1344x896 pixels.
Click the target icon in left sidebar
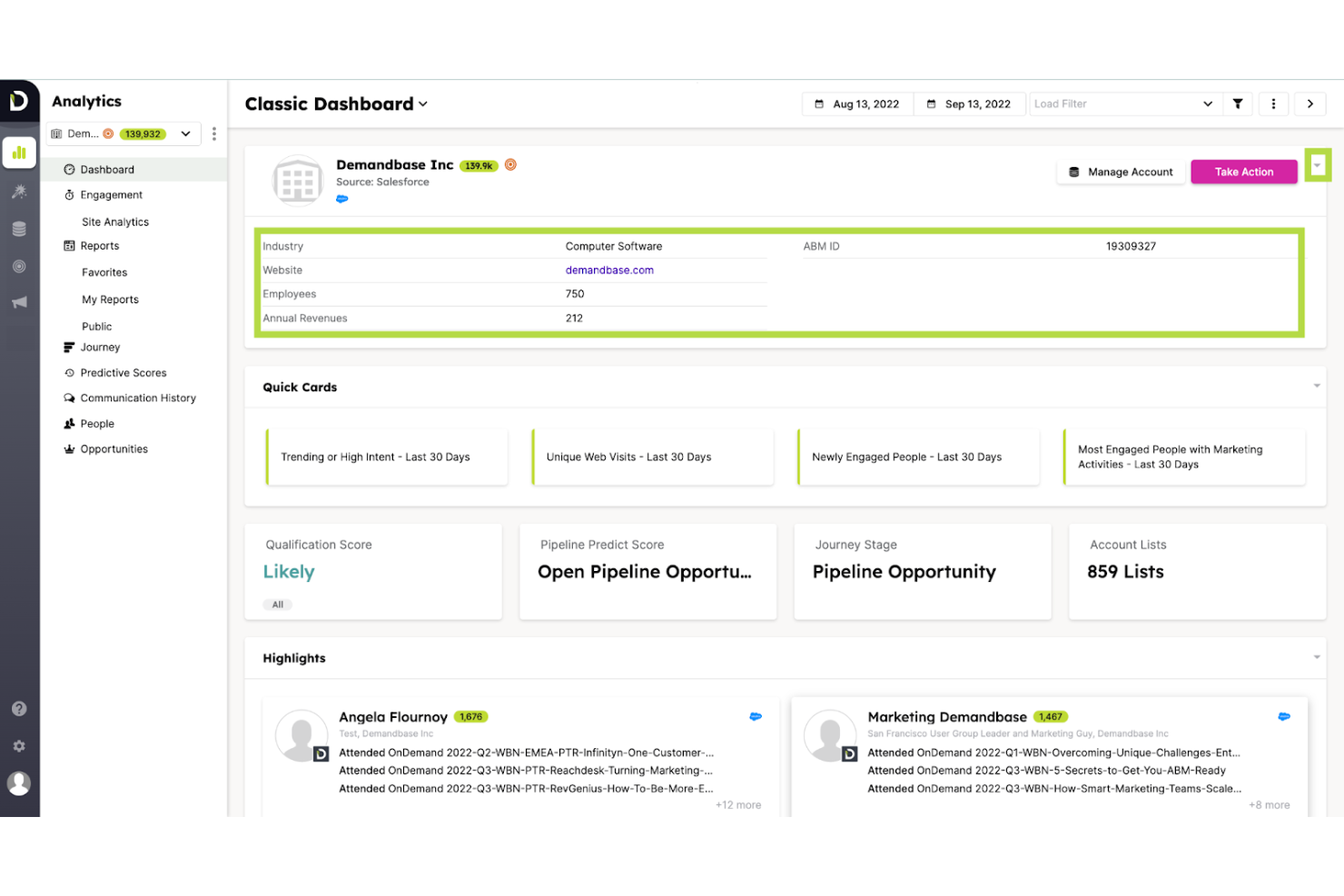19,266
